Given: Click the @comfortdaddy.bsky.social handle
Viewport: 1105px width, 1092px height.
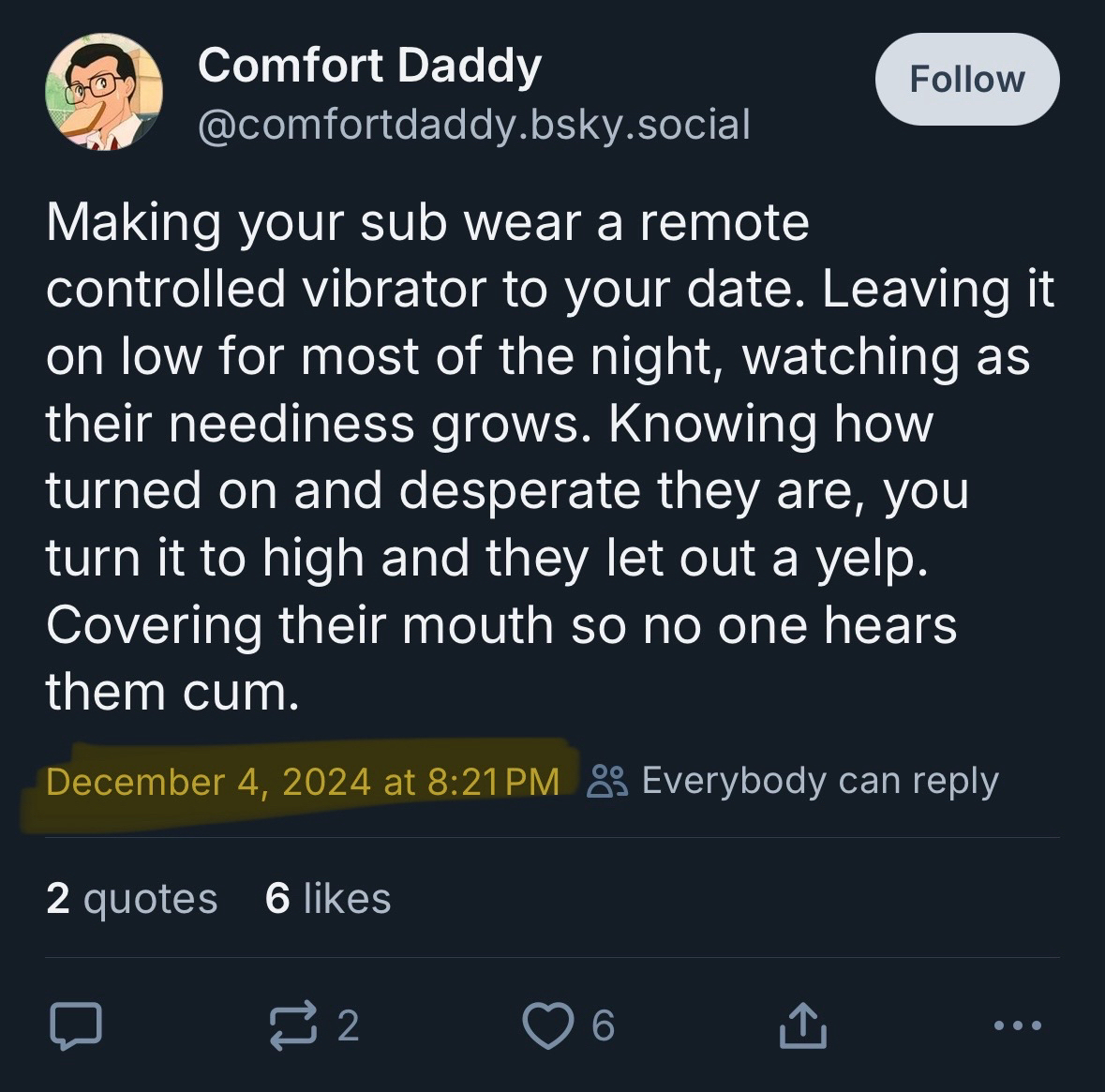Looking at the screenshot, I should coord(473,124).
